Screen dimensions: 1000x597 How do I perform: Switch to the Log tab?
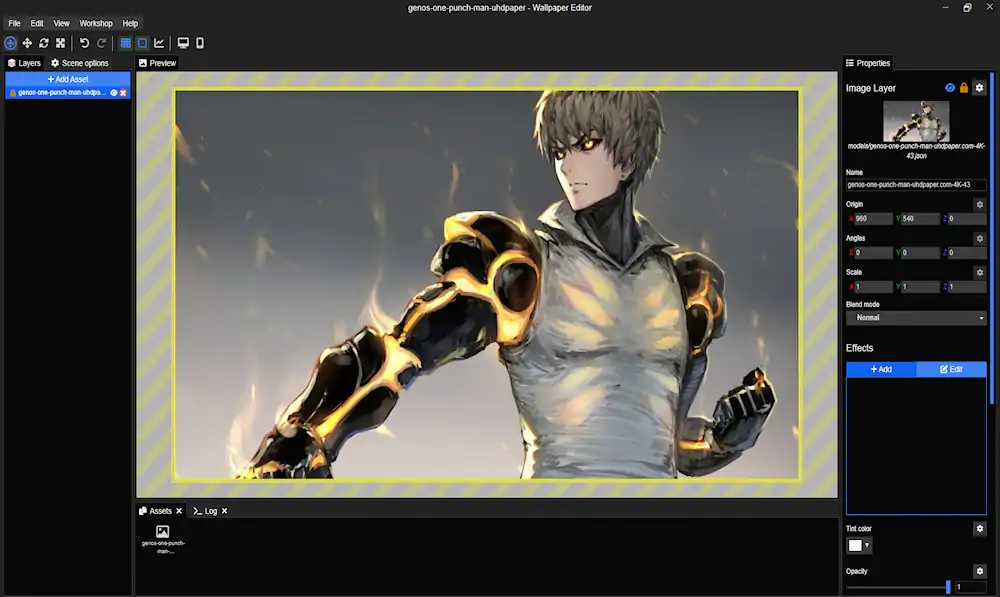point(205,511)
